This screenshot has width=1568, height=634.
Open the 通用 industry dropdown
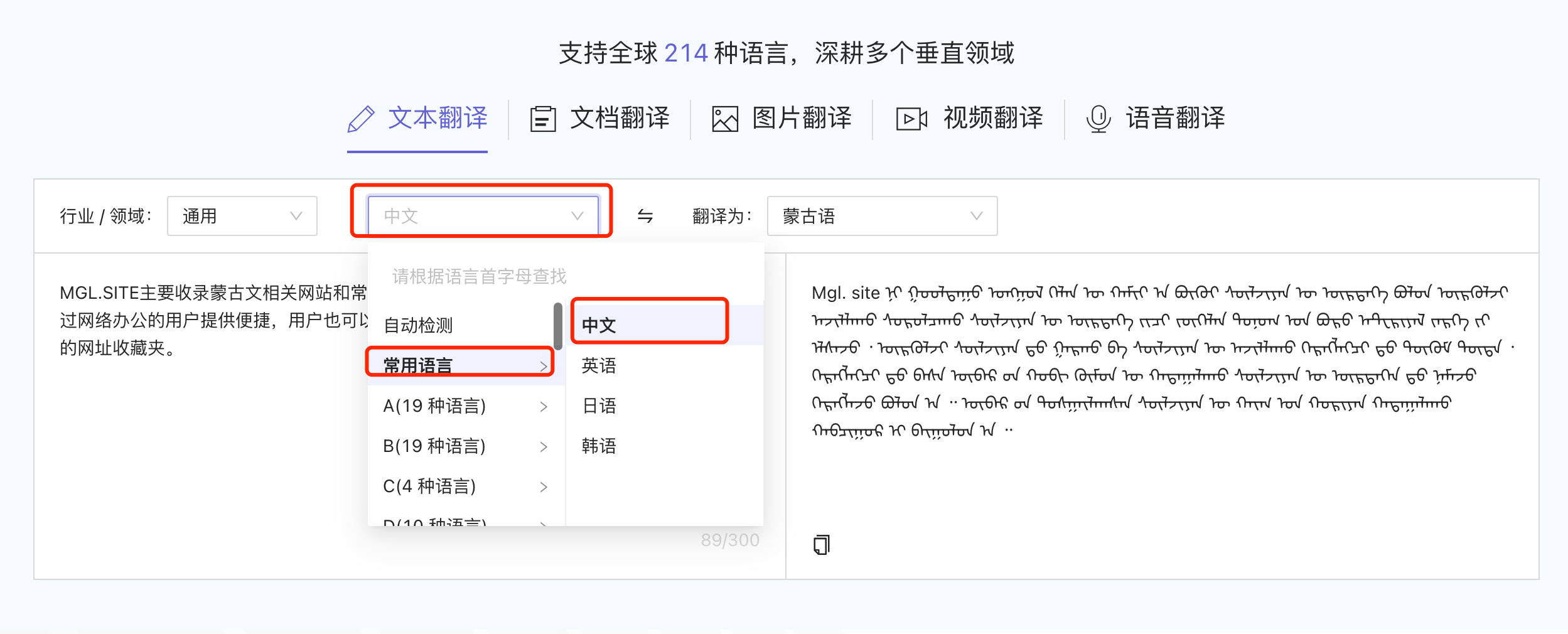coord(242,216)
